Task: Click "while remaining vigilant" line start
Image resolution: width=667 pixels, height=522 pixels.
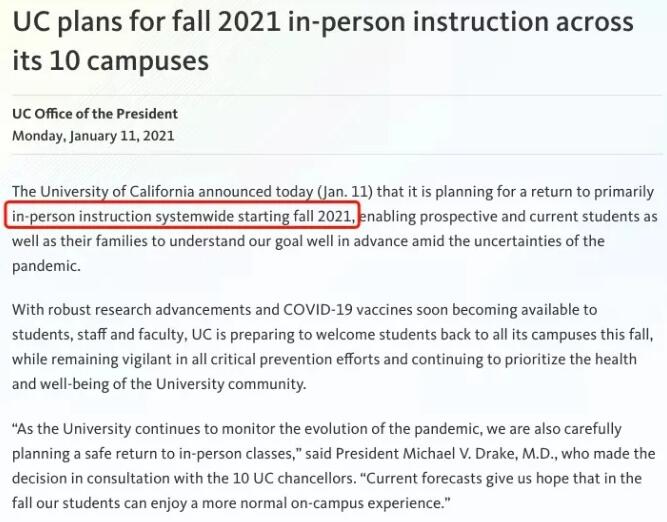Action: (91, 359)
